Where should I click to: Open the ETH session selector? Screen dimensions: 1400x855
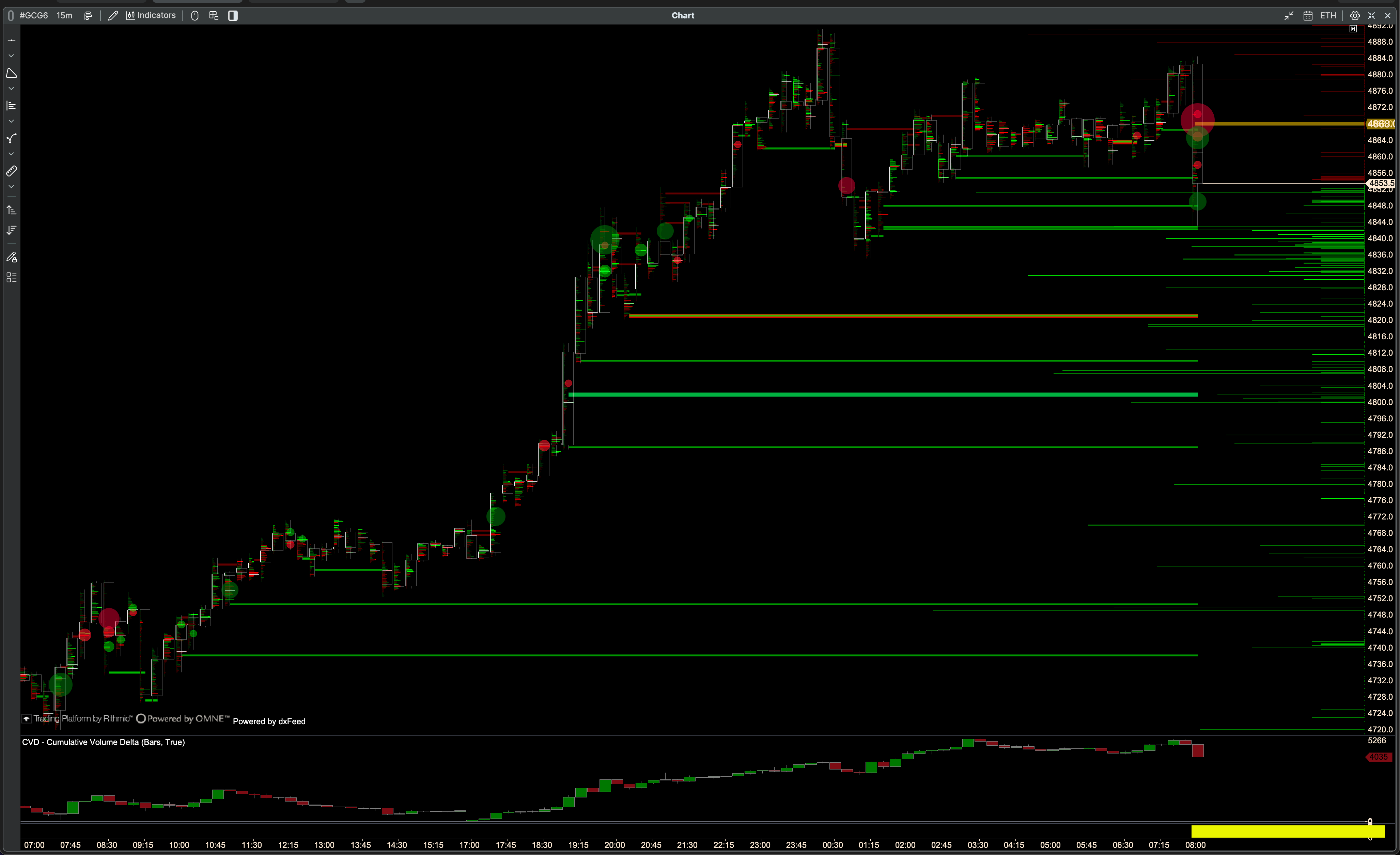click(1328, 15)
